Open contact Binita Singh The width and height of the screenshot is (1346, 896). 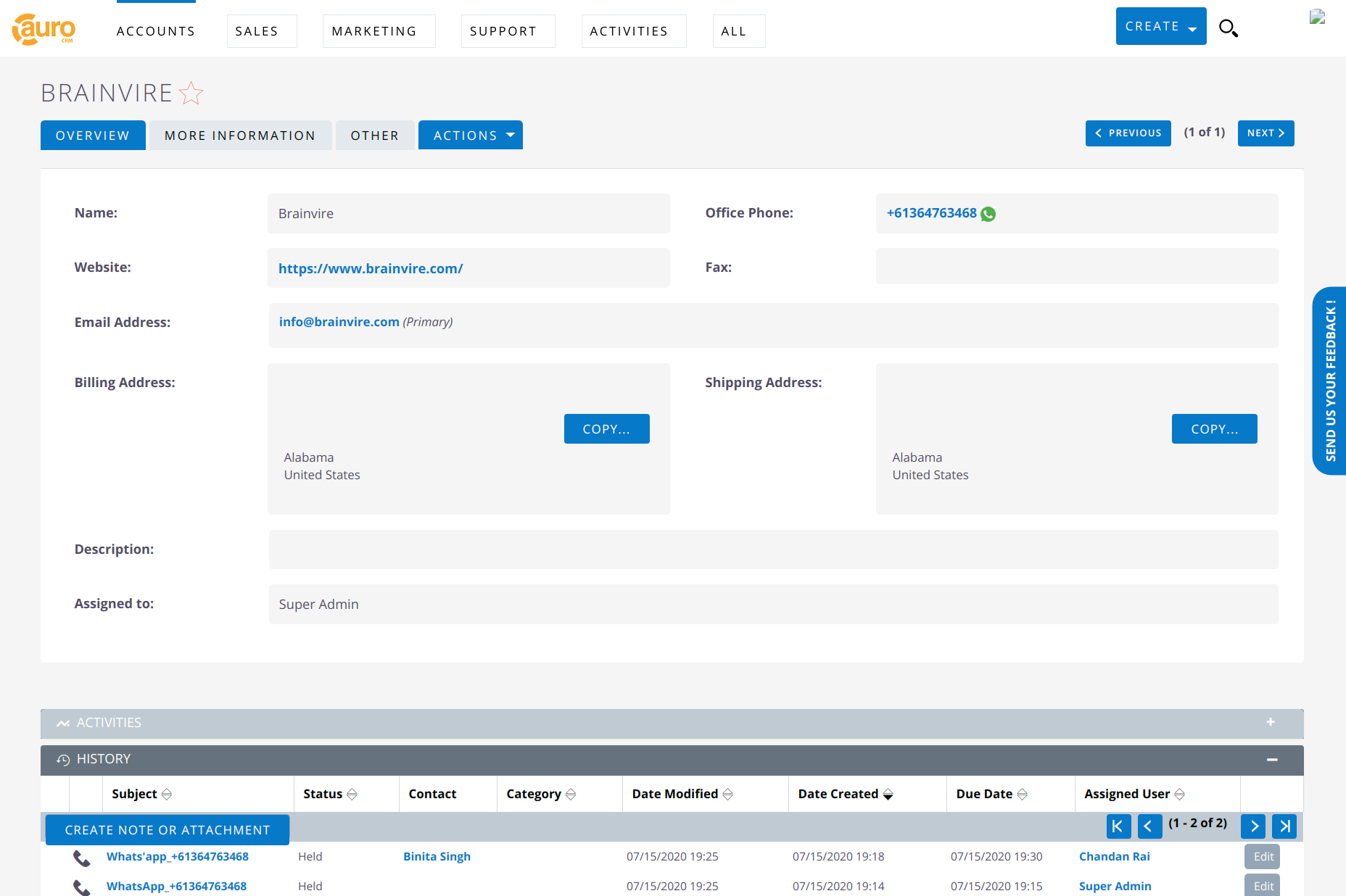tap(437, 856)
